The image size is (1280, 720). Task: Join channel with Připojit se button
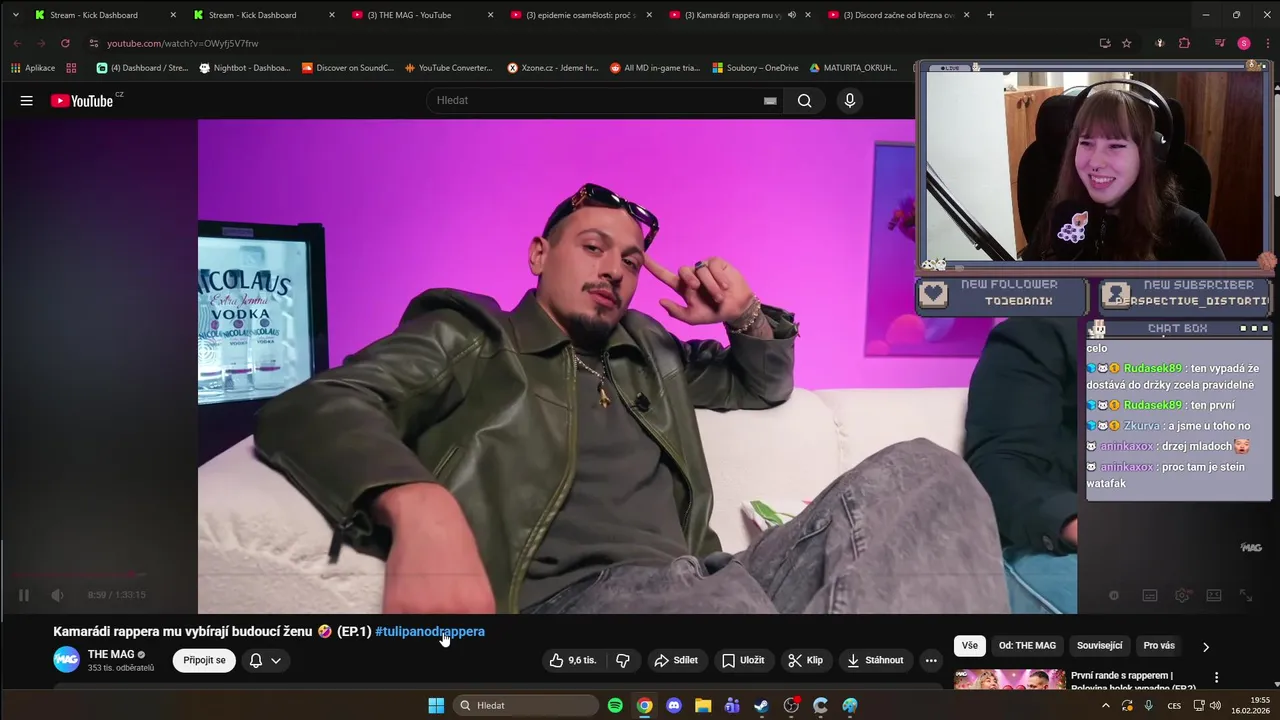coord(204,660)
